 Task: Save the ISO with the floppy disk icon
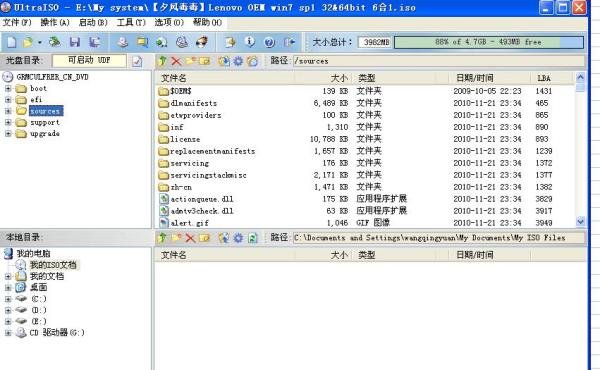[75, 42]
